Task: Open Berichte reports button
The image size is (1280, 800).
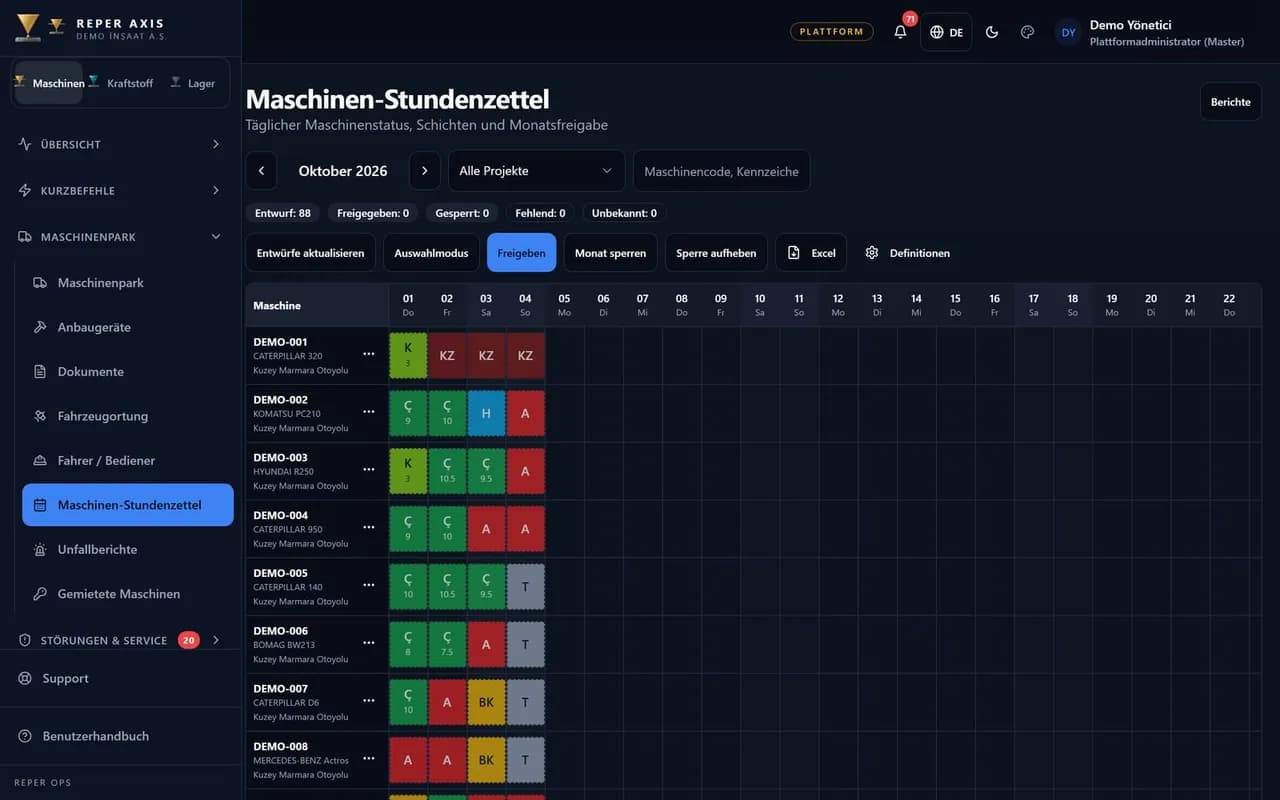Action: 1230,102
